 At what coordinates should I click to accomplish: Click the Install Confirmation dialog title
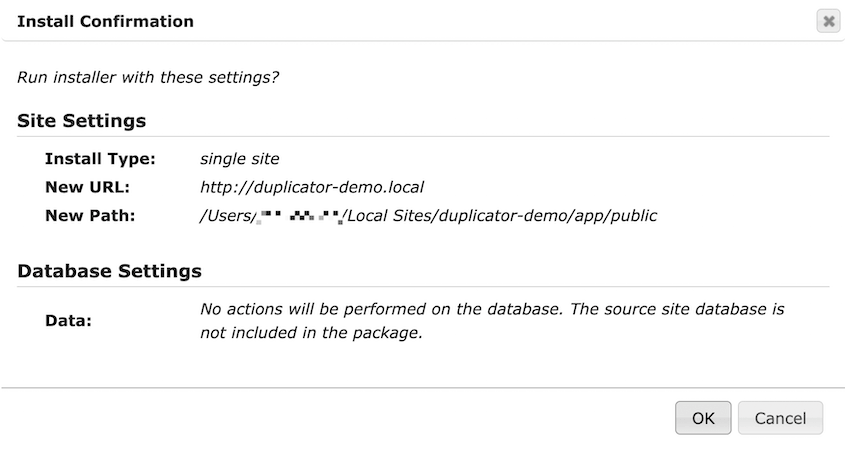click(105, 21)
